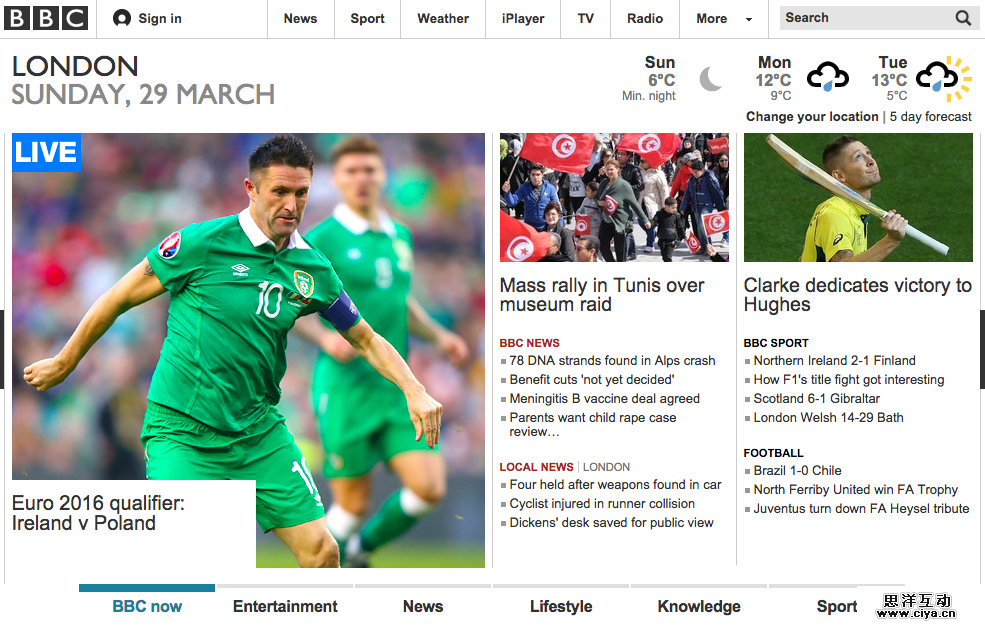
Task: Open the 5 day forecast link
Action: point(930,117)
